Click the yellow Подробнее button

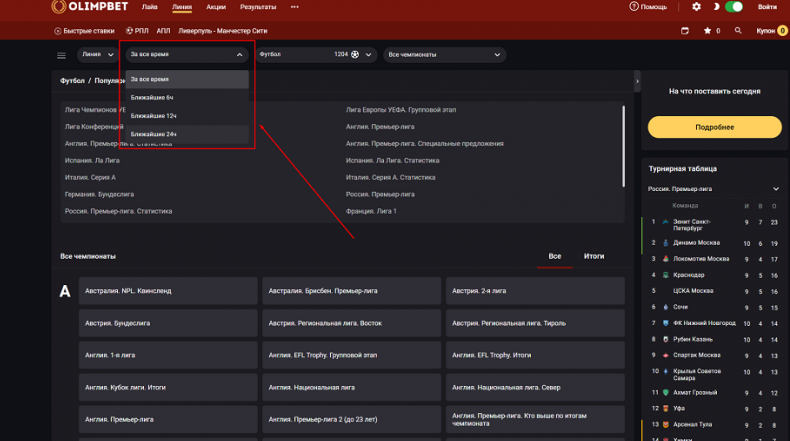714,127
